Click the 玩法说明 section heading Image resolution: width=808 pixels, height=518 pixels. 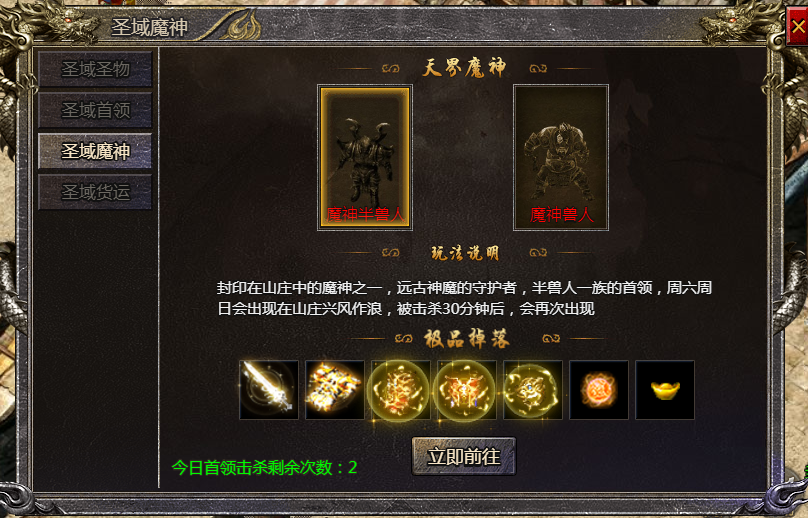click(465, 253)
